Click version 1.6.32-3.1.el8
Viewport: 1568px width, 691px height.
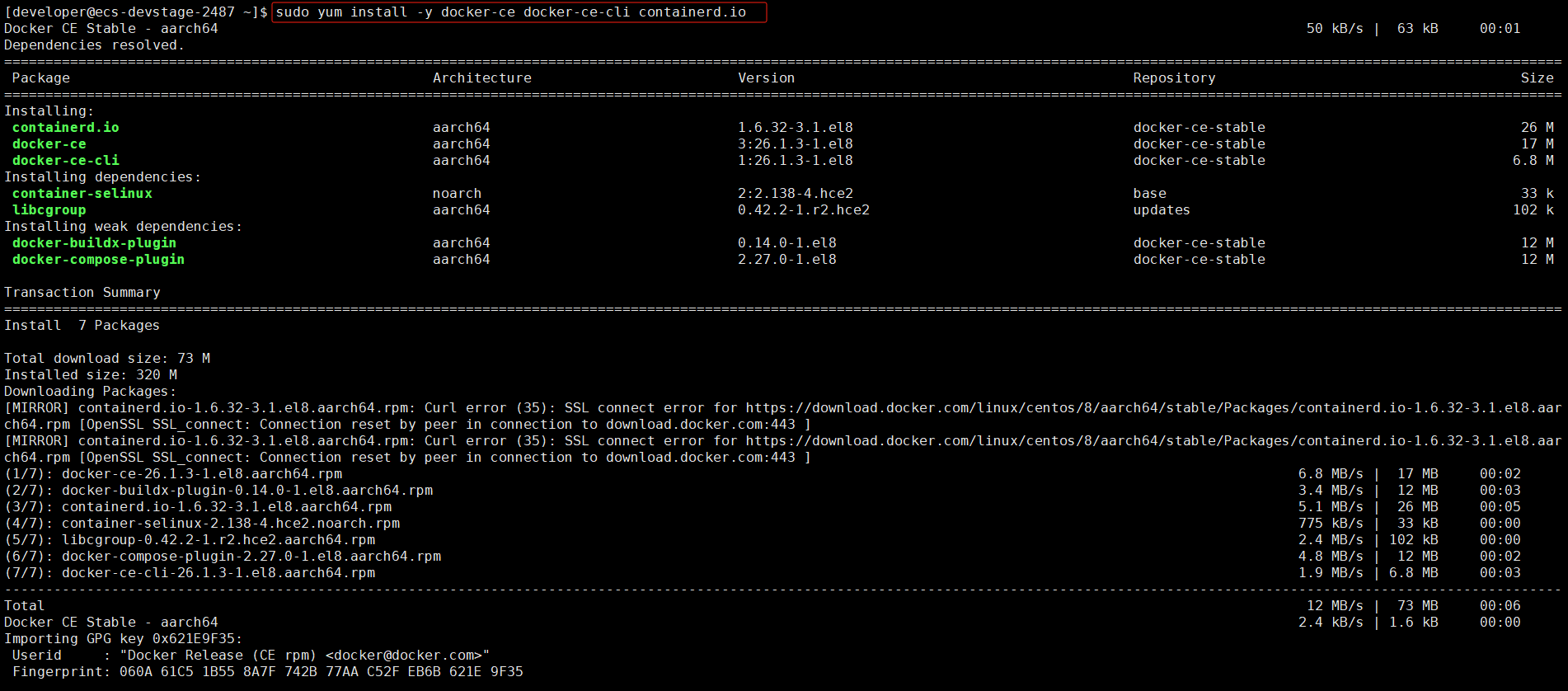point(796,128)
